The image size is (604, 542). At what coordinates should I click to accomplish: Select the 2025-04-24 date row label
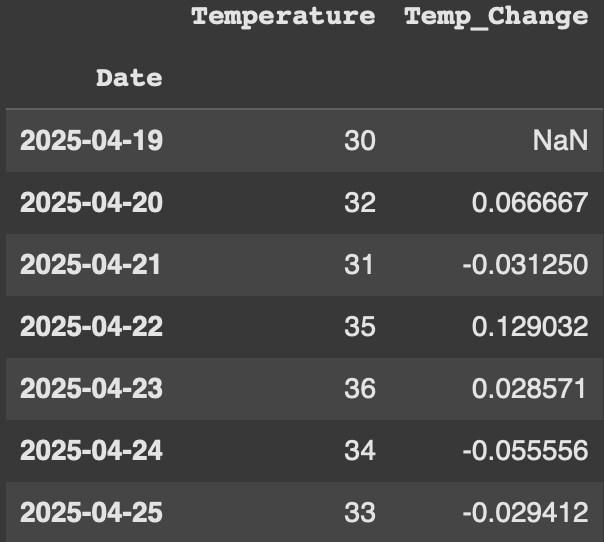coord(91,450)
